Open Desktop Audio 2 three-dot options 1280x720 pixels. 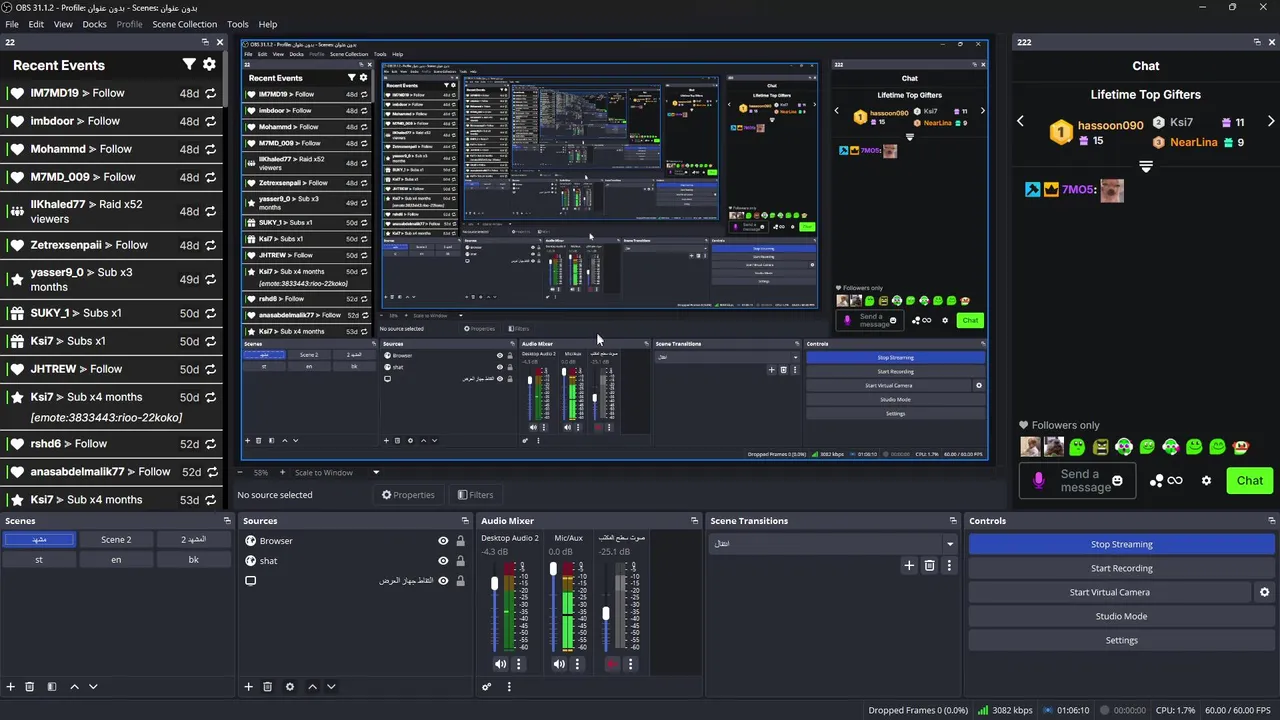click(x=519, y=664)
